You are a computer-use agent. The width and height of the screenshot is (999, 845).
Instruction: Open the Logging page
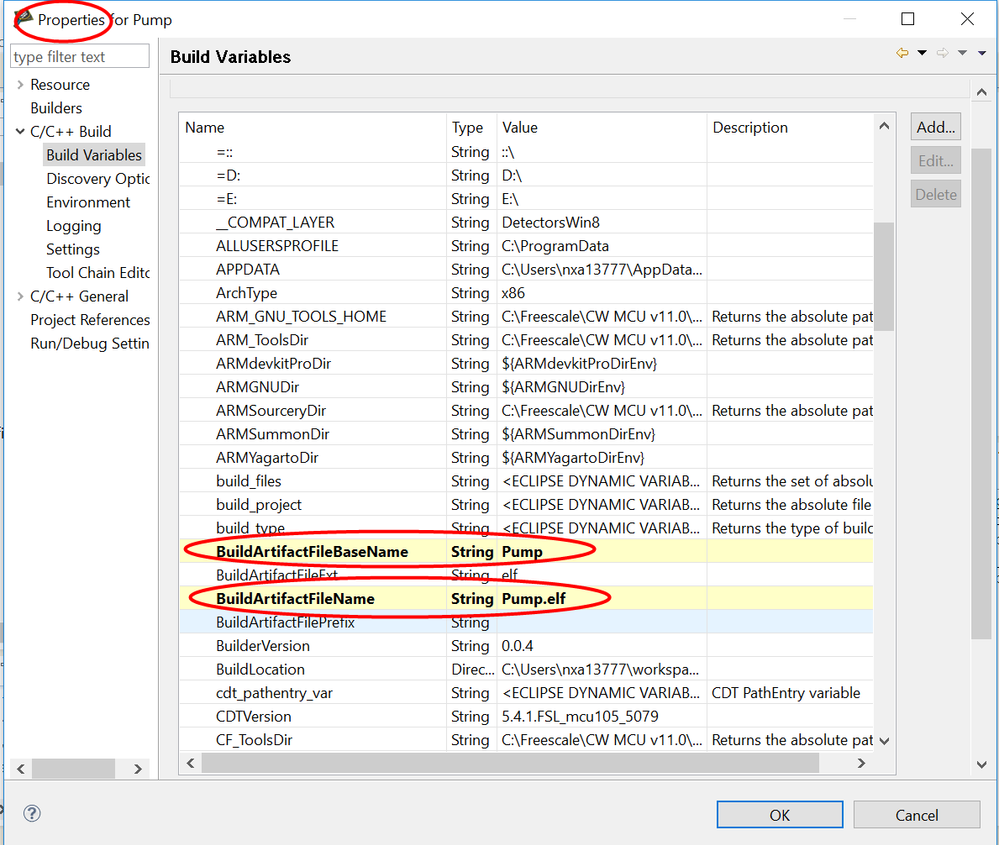[x=73, y=226]
